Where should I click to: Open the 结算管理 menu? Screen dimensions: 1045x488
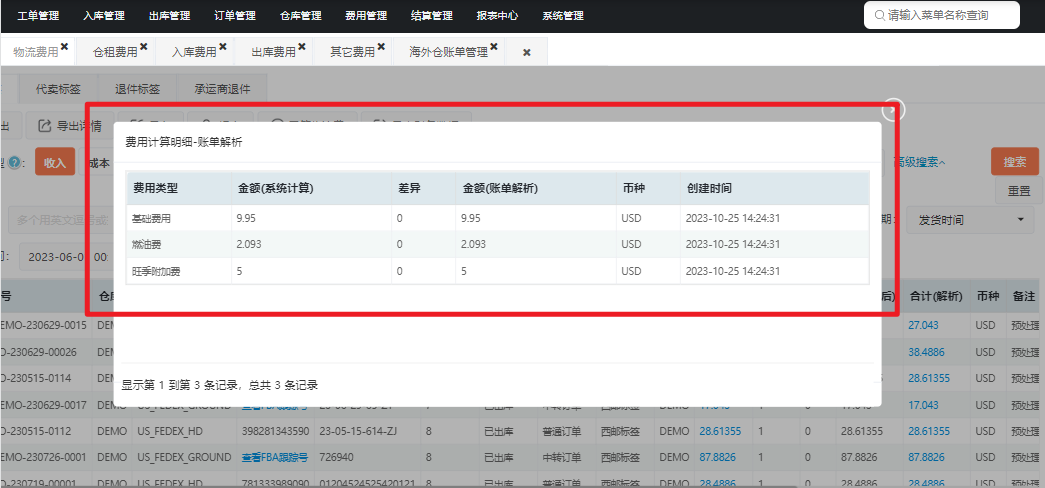pyautogui.click(x=432, y=16)
